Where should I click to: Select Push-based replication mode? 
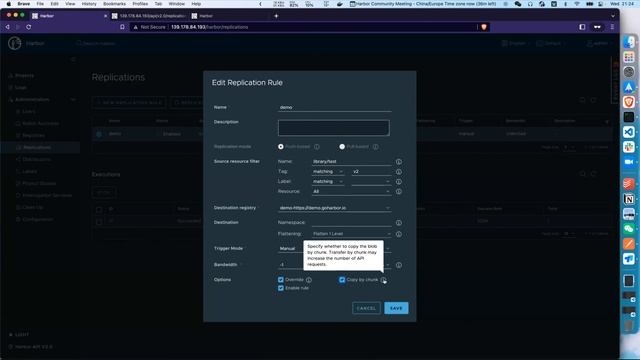281,147
